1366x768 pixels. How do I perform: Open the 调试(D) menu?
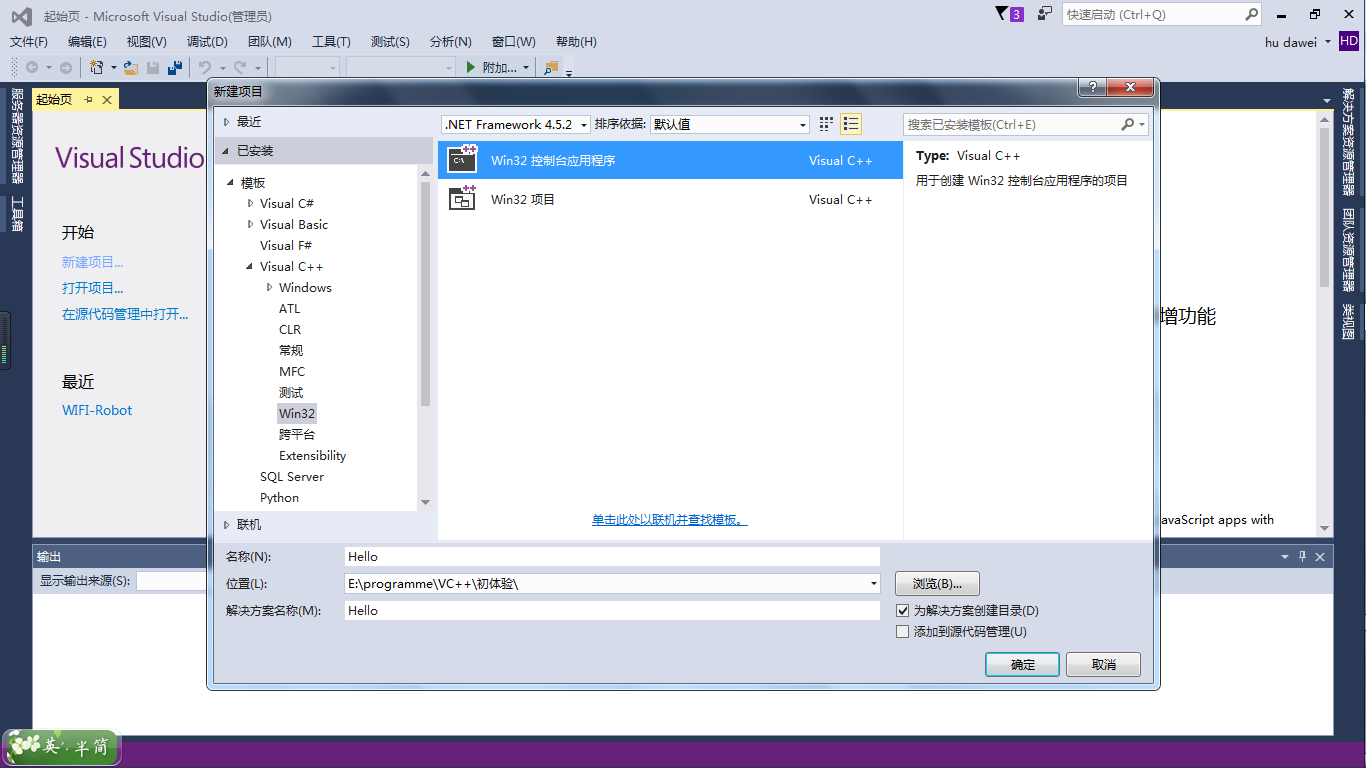pyautogui.click(x=207, y=41)
